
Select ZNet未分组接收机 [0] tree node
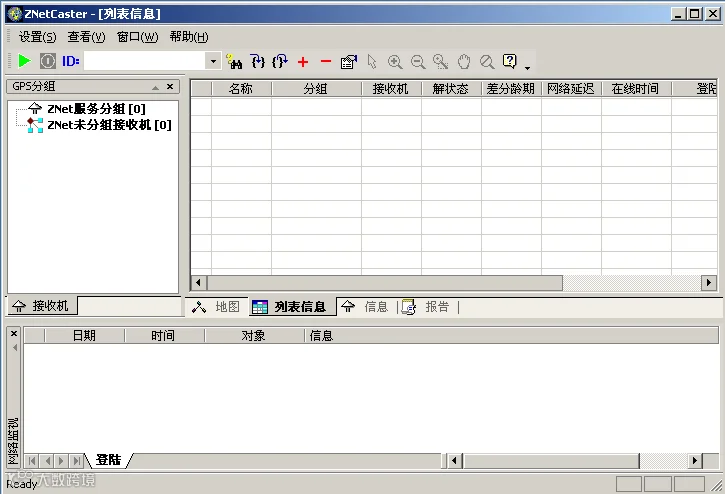[109, 125]
